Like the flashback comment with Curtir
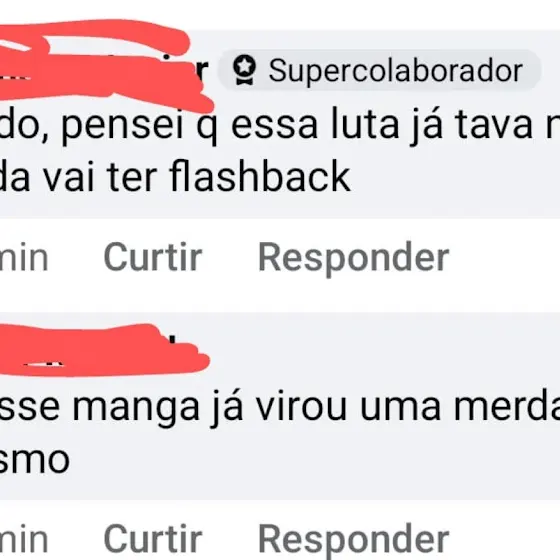 pyautogui.click(x=153, y=257)
